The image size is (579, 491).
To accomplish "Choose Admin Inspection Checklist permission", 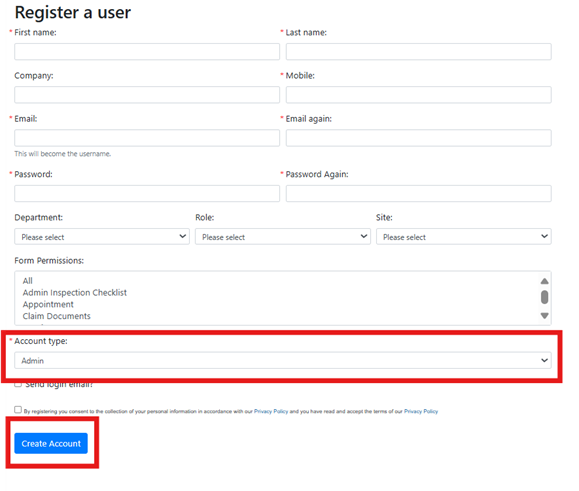I will [x=75, y=293].
